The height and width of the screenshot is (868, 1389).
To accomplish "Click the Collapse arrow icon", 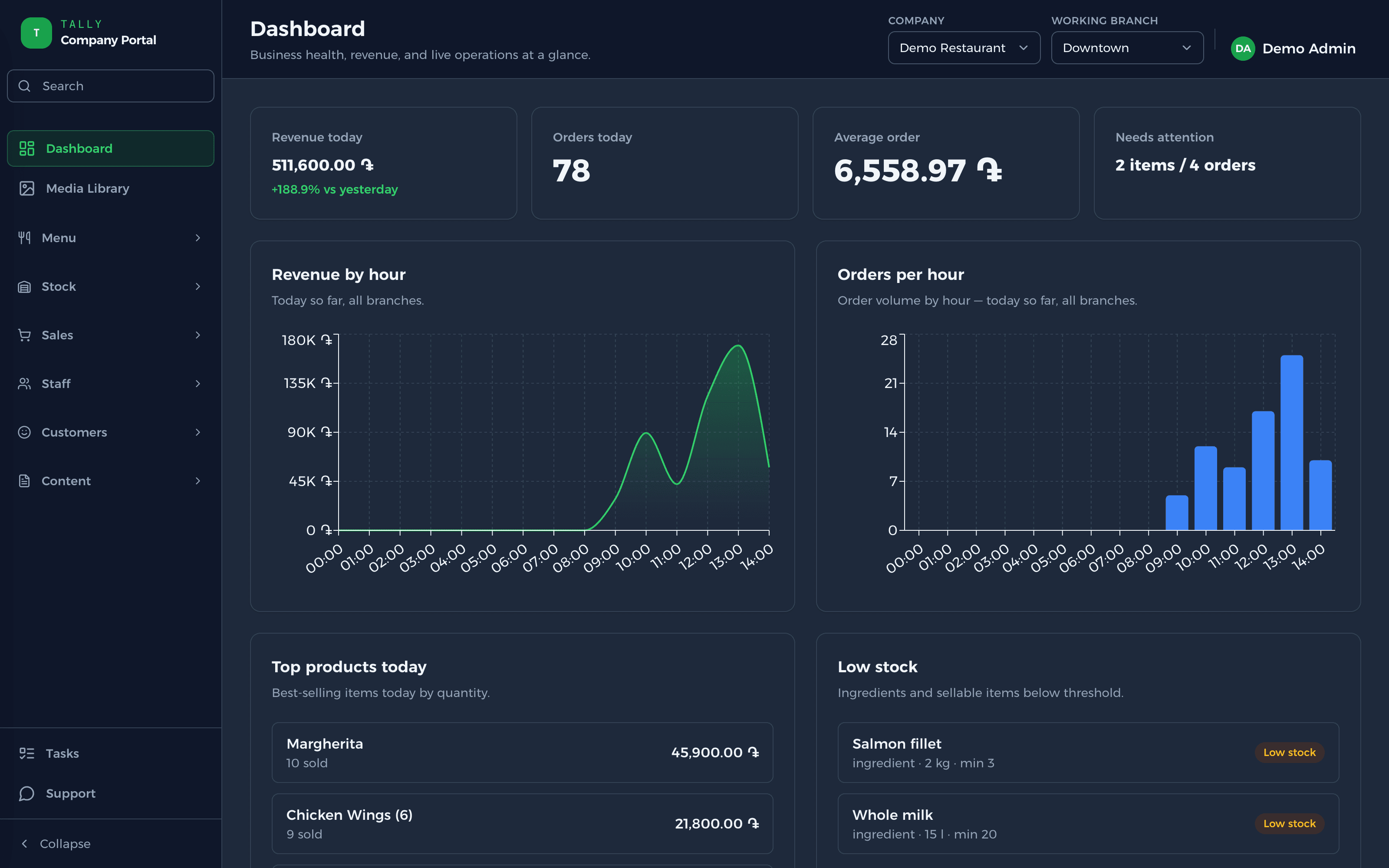I will point(24,843).
